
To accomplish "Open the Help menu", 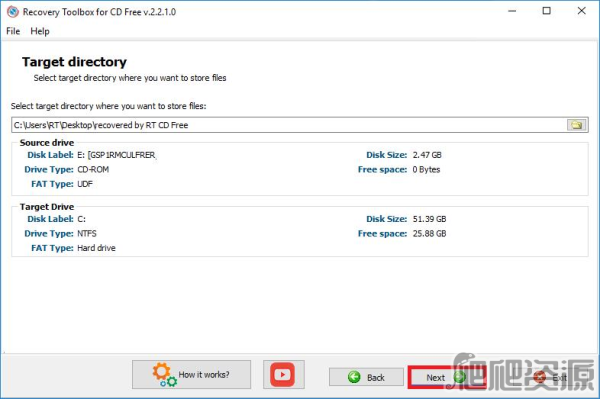I will click(40, 31).
